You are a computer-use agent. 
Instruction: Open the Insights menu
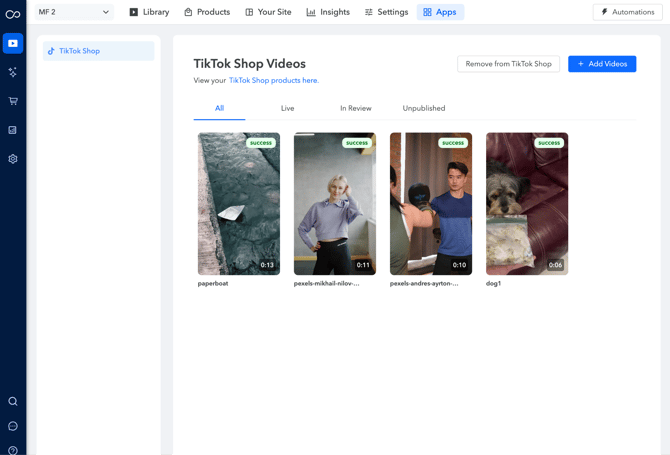point(328,12)
